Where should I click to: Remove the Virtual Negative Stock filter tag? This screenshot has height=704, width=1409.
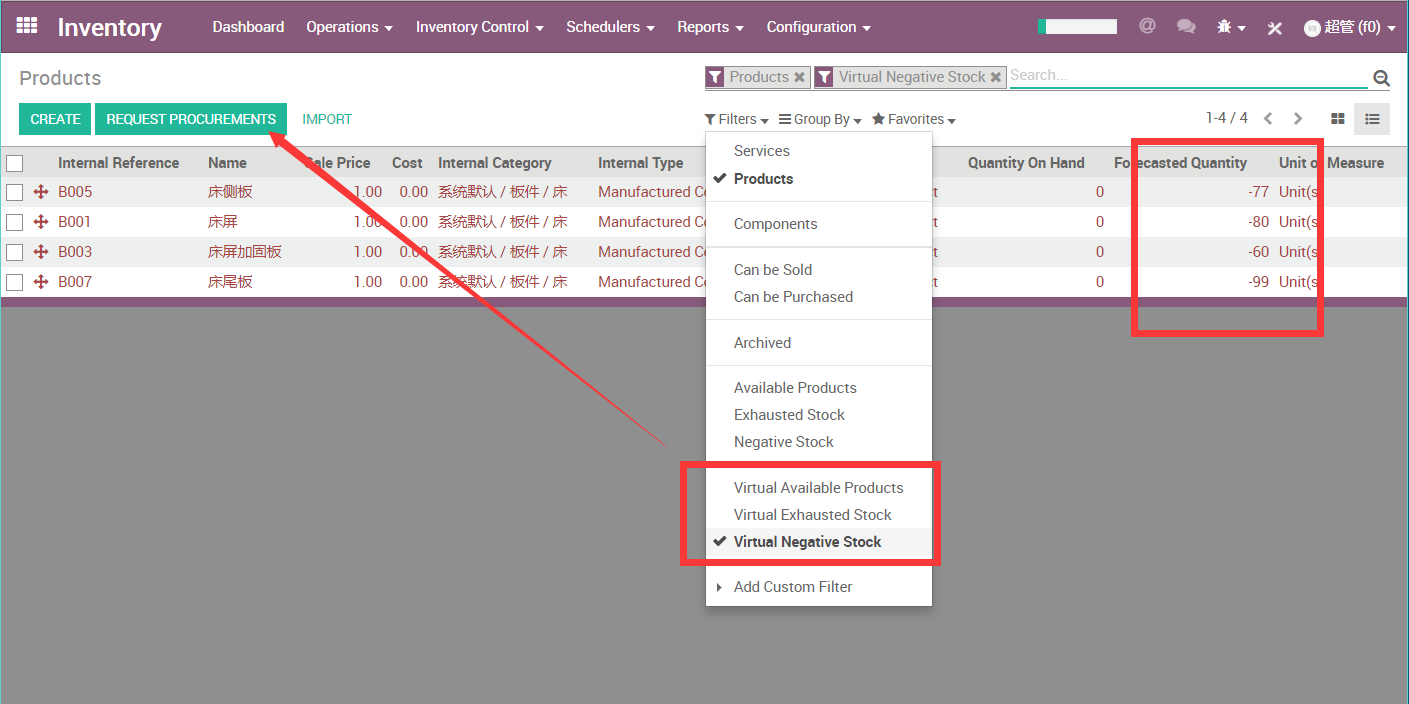(x=996, y=77)
